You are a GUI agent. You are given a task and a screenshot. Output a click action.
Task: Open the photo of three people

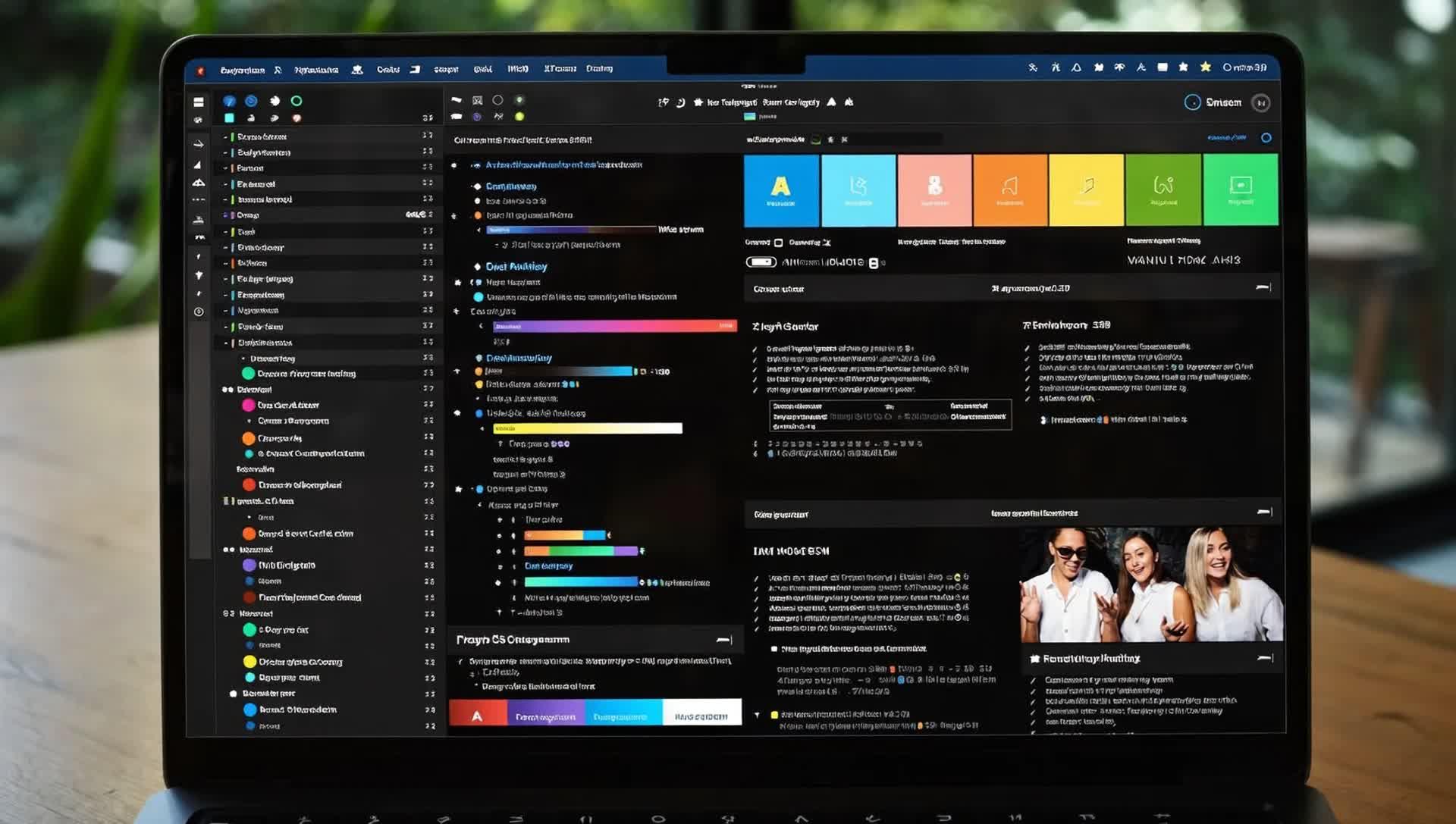[x=1152, y=585]
